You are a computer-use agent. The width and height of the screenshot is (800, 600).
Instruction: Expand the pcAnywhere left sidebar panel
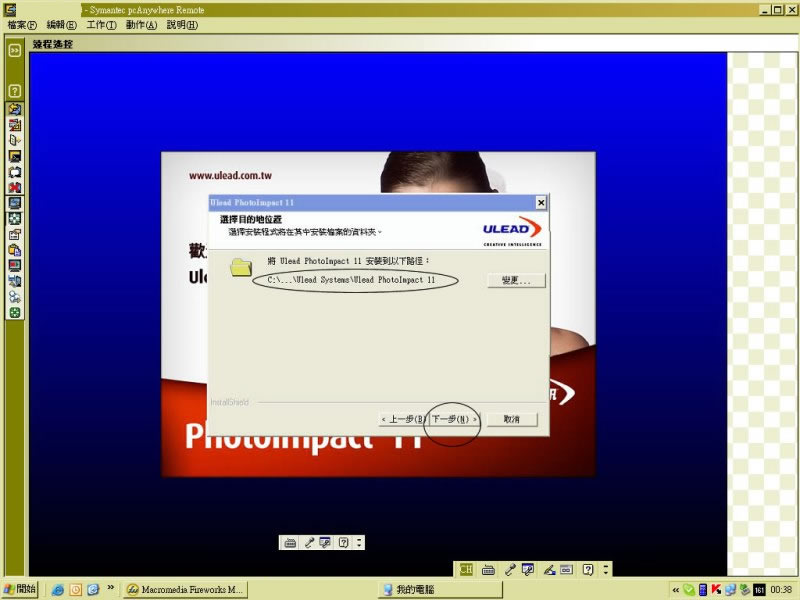15,49
